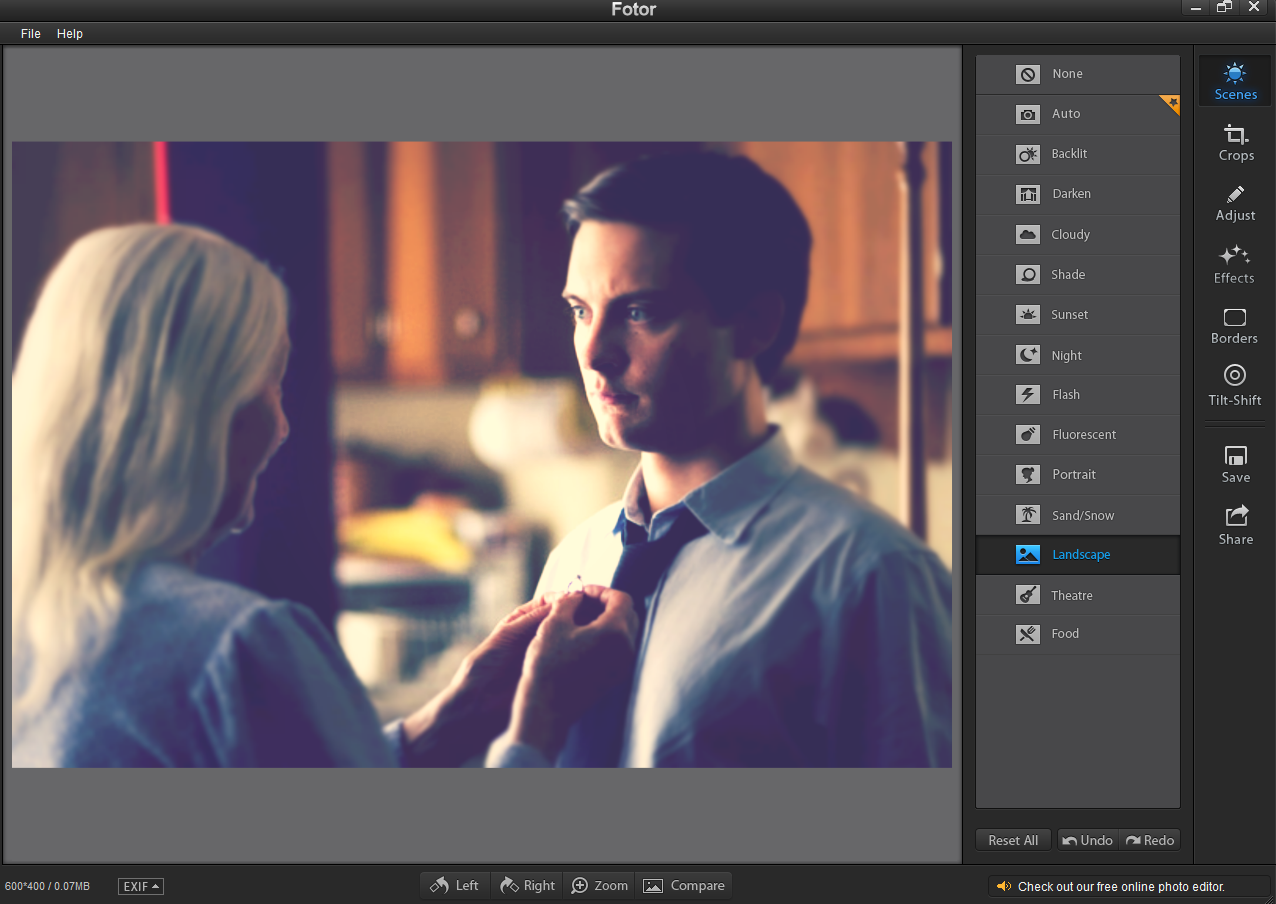This screenshot has width=1276, height=904.
Task: Open the Zoom control at the bottom
Action: [x=599, y=885]
